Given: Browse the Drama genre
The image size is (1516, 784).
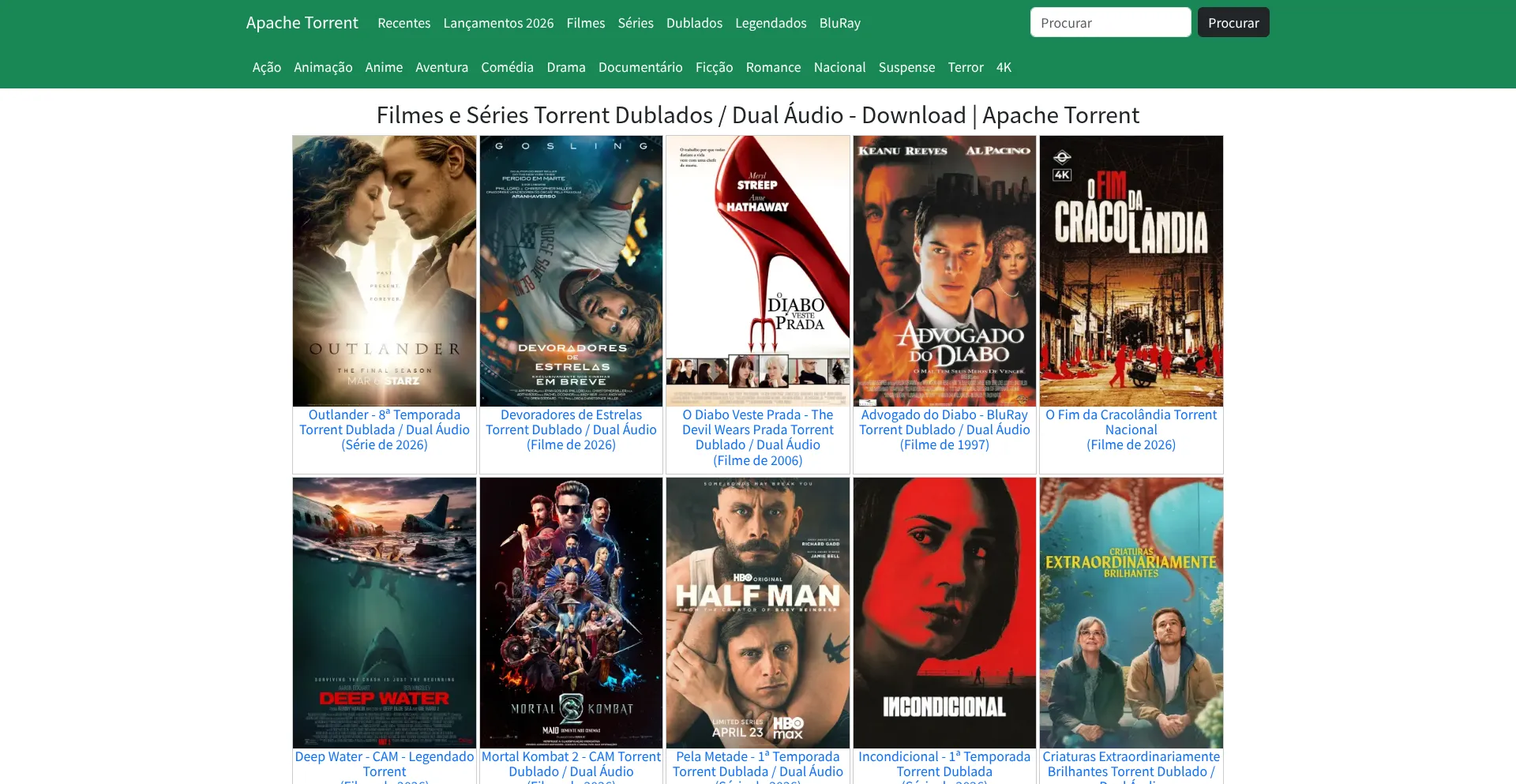Looking at the screenshot, I should [566, 67].
